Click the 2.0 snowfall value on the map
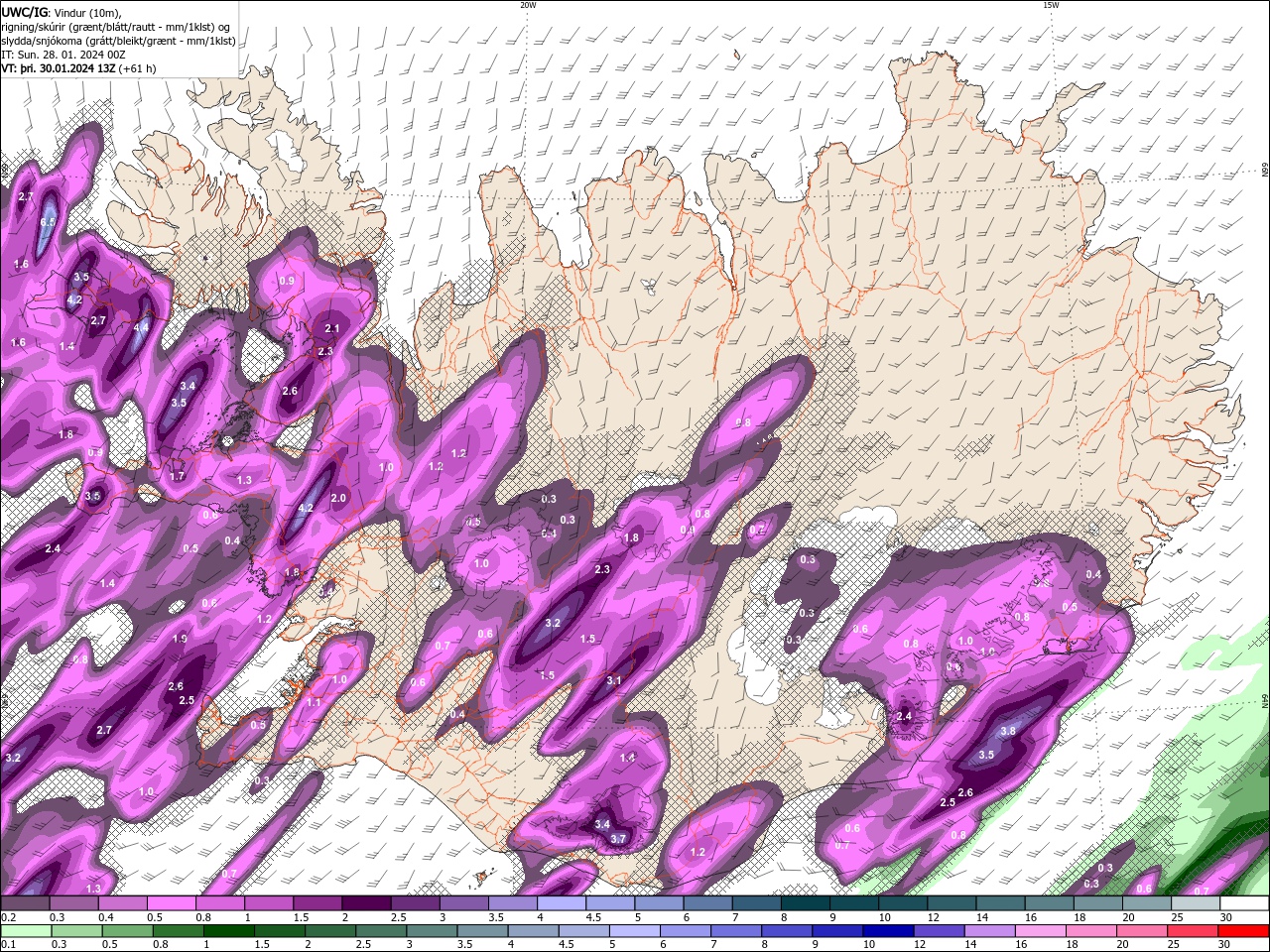The image size is (1270, 952). point(338,498)
